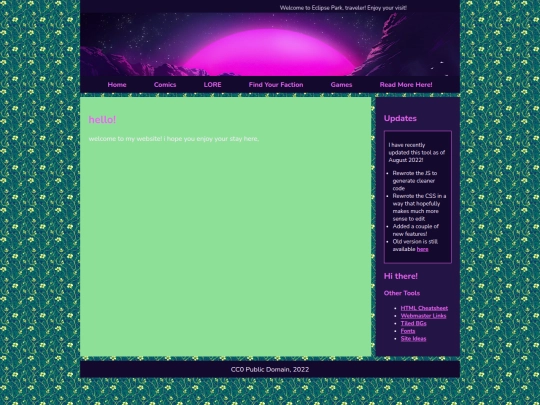Click the Updates sidebar heading

[x=400, y=118]
